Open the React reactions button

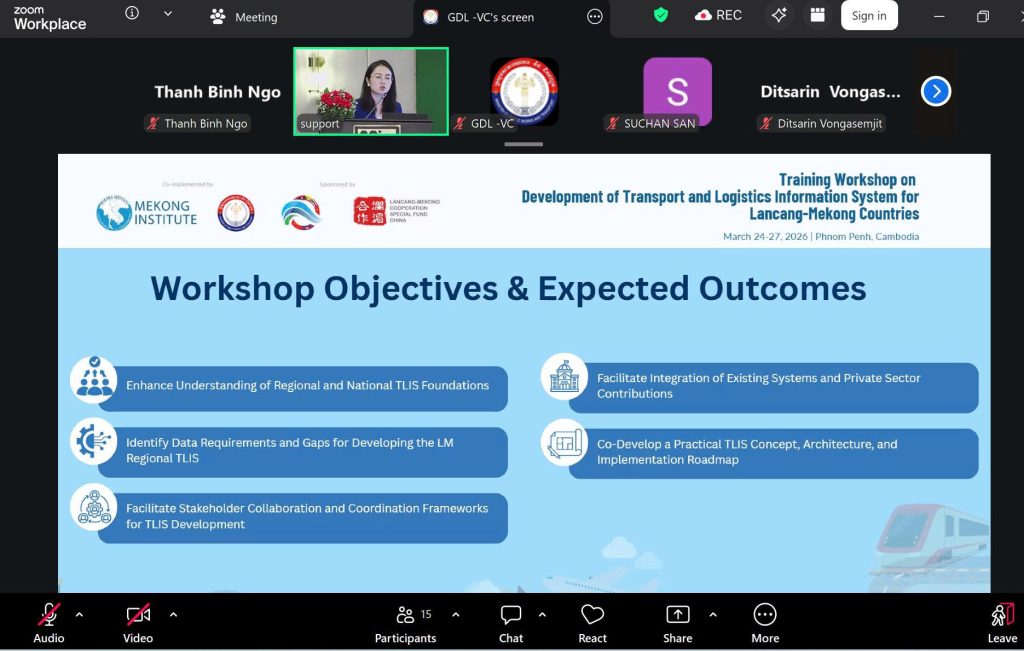point(592,623)
